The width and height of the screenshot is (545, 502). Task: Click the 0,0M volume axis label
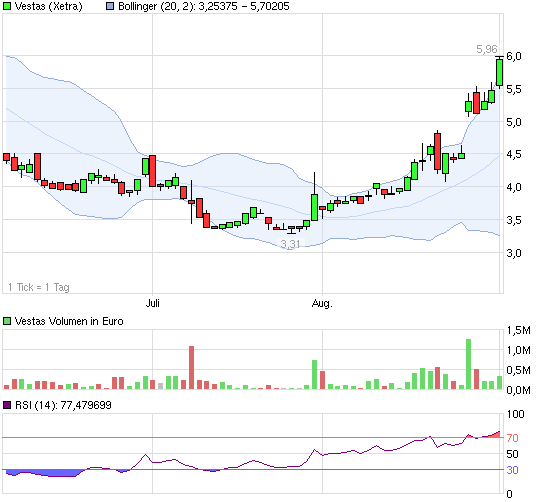[519, 390]
